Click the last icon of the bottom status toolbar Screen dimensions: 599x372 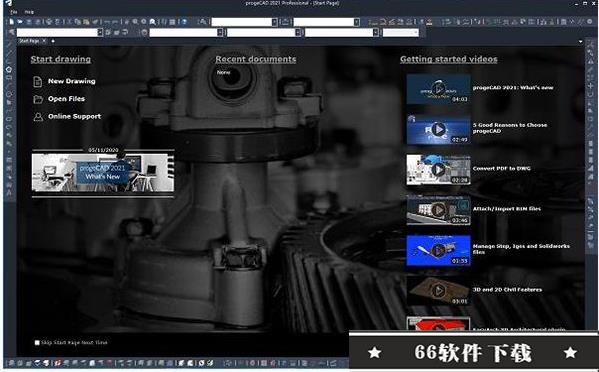(333, 363)
